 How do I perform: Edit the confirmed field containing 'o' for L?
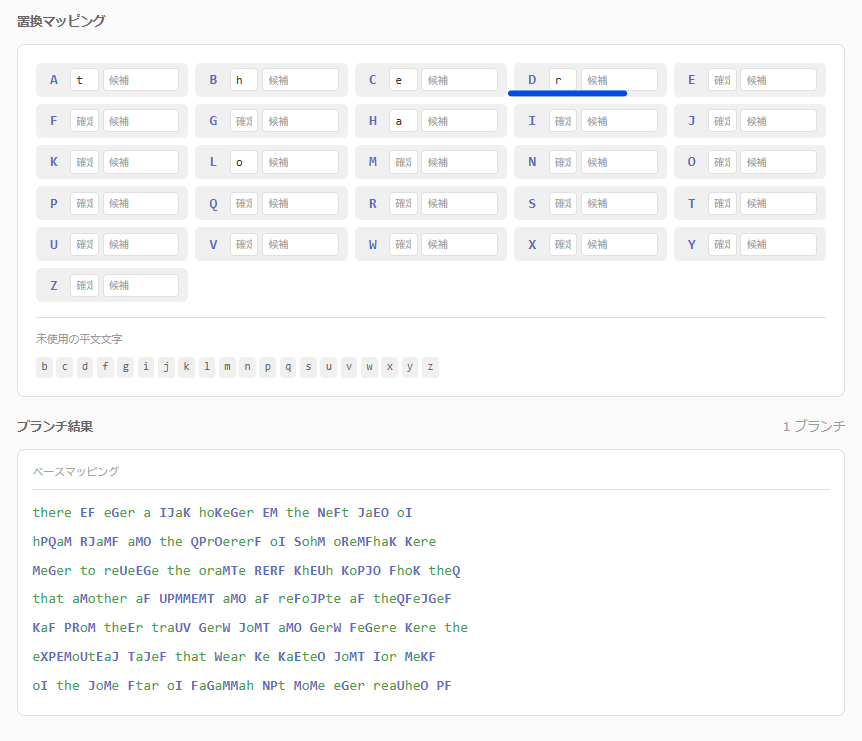pyautogui.click(x=244, y=162)
